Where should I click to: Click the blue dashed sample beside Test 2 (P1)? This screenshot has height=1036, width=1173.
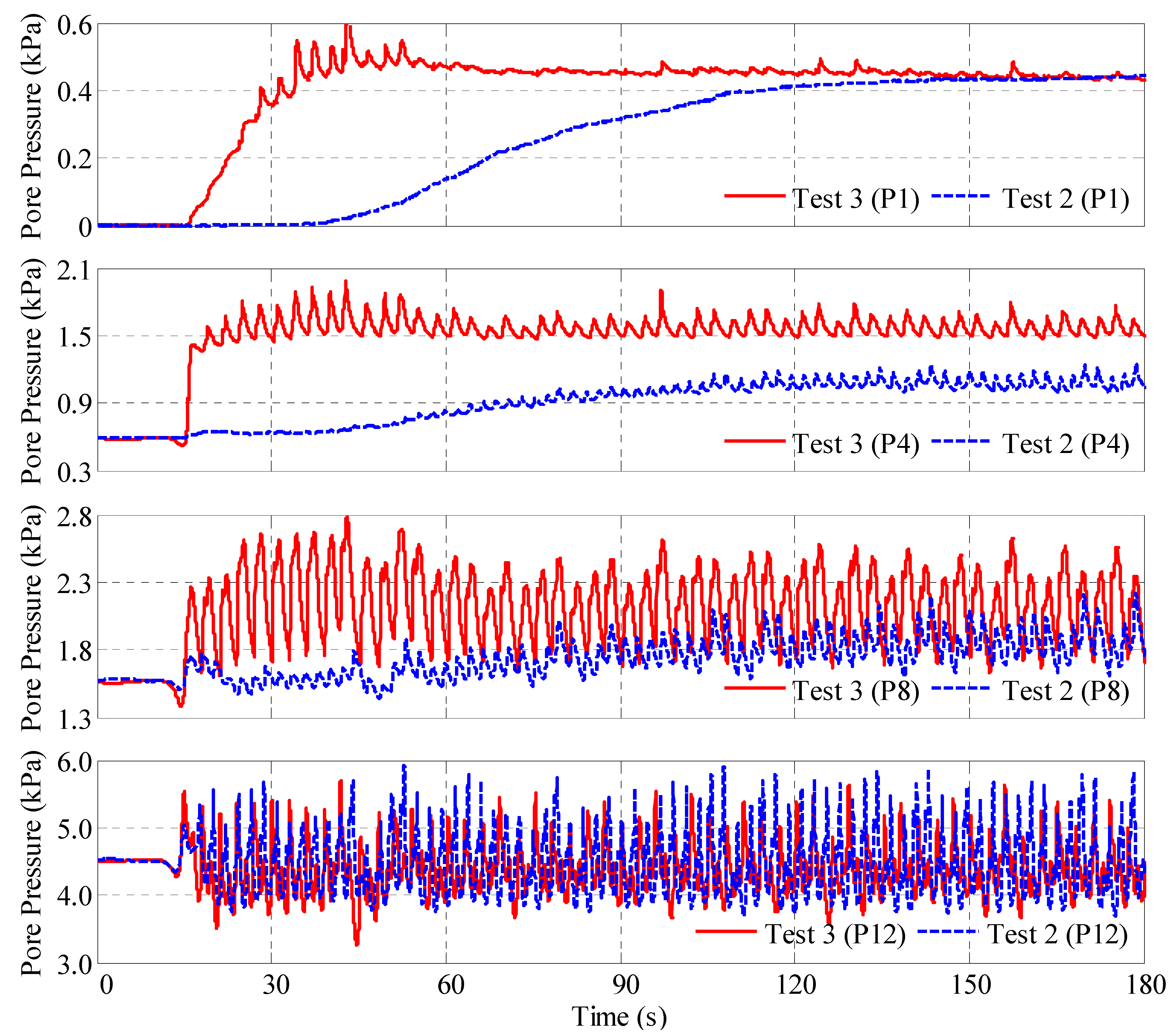click(961, 196)
